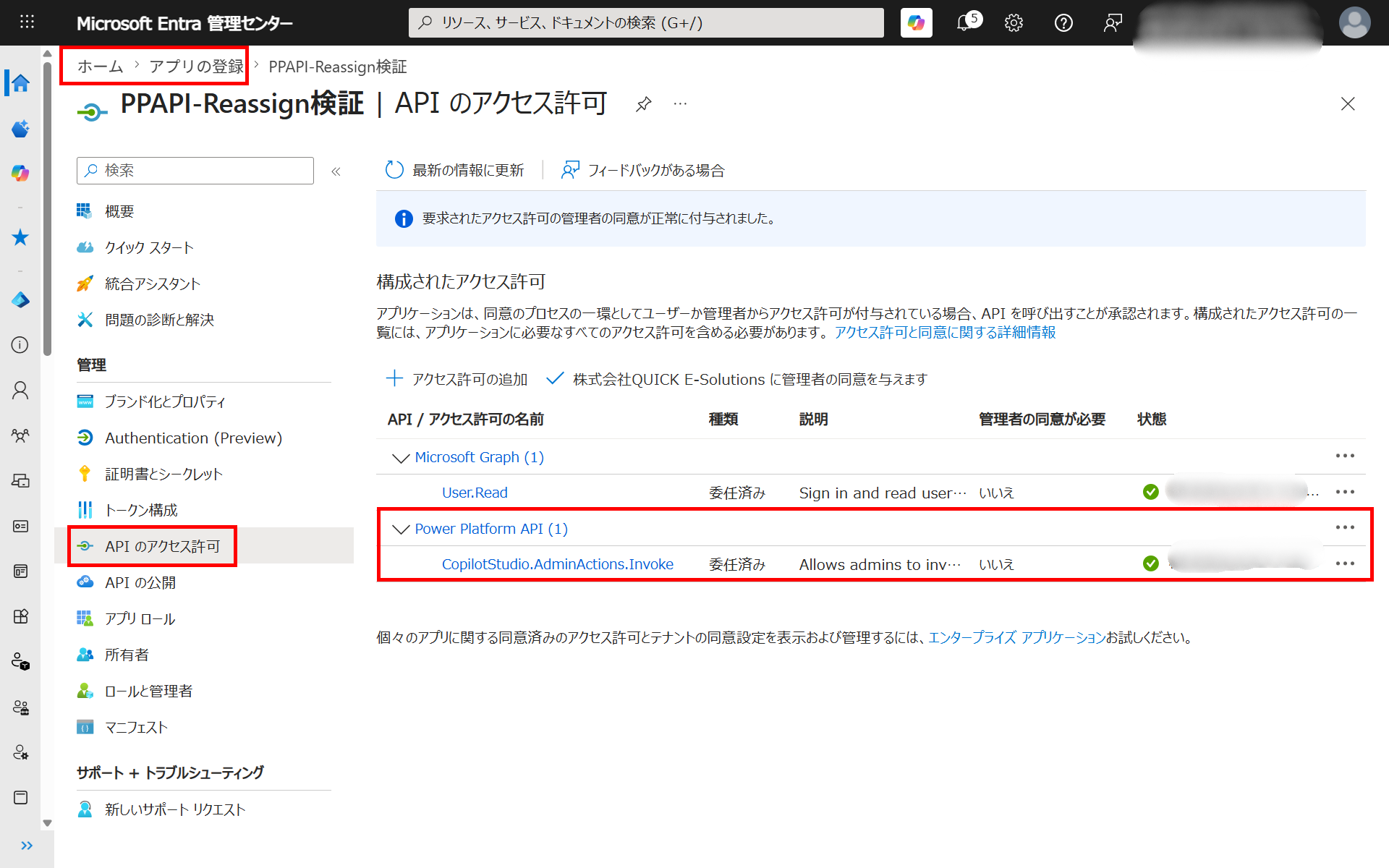Click 最新の情報に更新 refresh button
The height and width of the screenshot is (868, 1389).
point(454,170)
